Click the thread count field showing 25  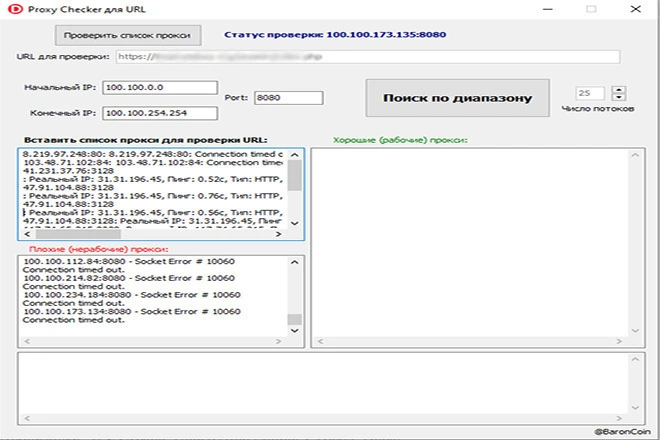(x=590, y=94)
